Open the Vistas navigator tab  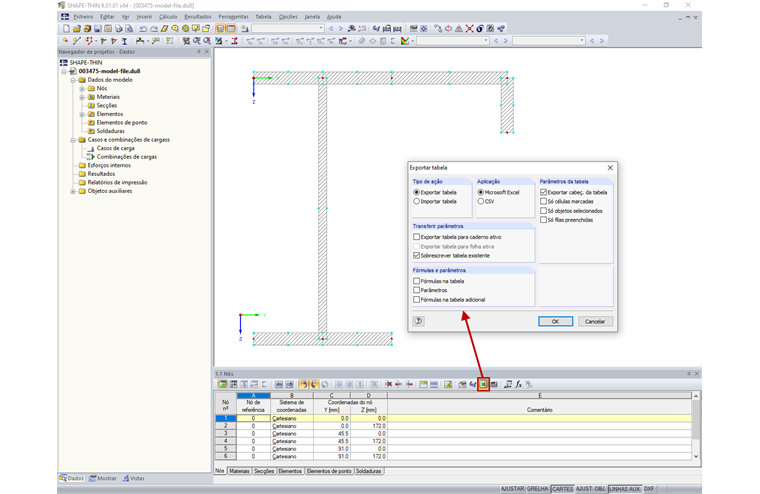point(133,478)
